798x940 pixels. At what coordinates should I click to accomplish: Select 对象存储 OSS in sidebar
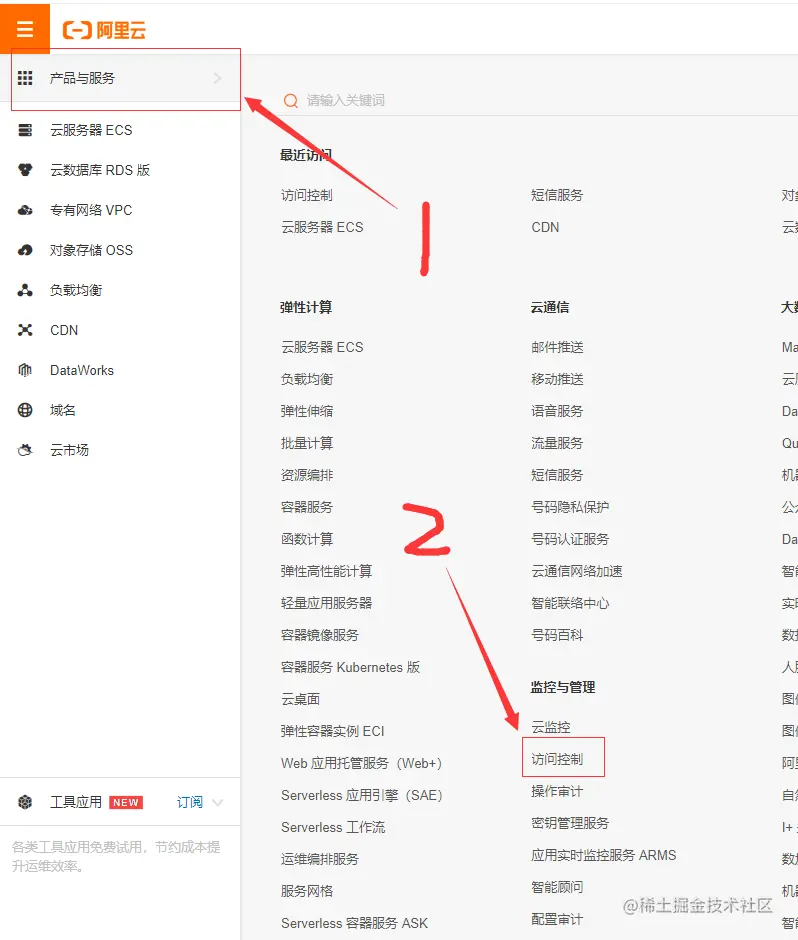91,250
